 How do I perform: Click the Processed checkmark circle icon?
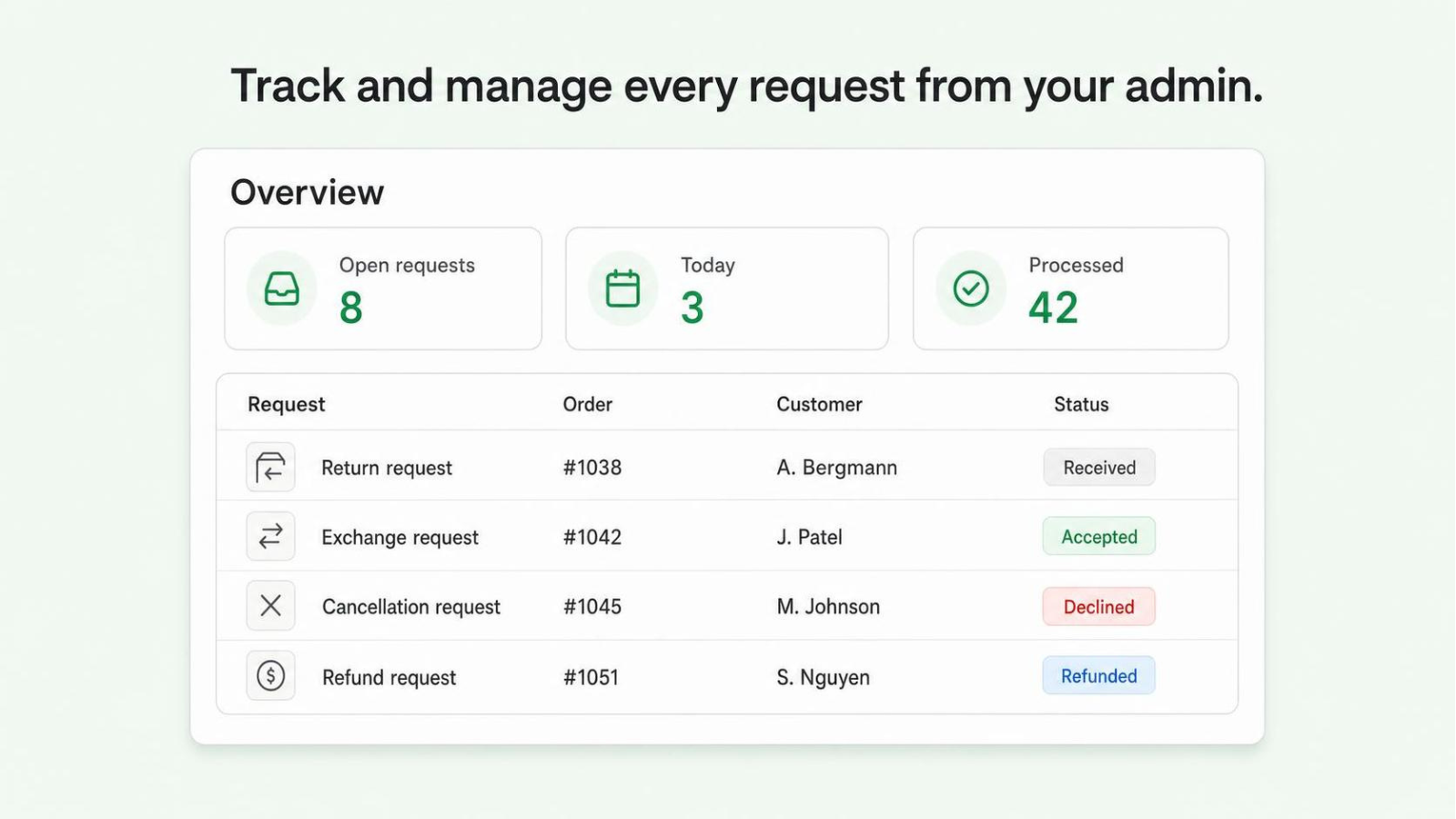pyautogui.click(x=971, y=288)
